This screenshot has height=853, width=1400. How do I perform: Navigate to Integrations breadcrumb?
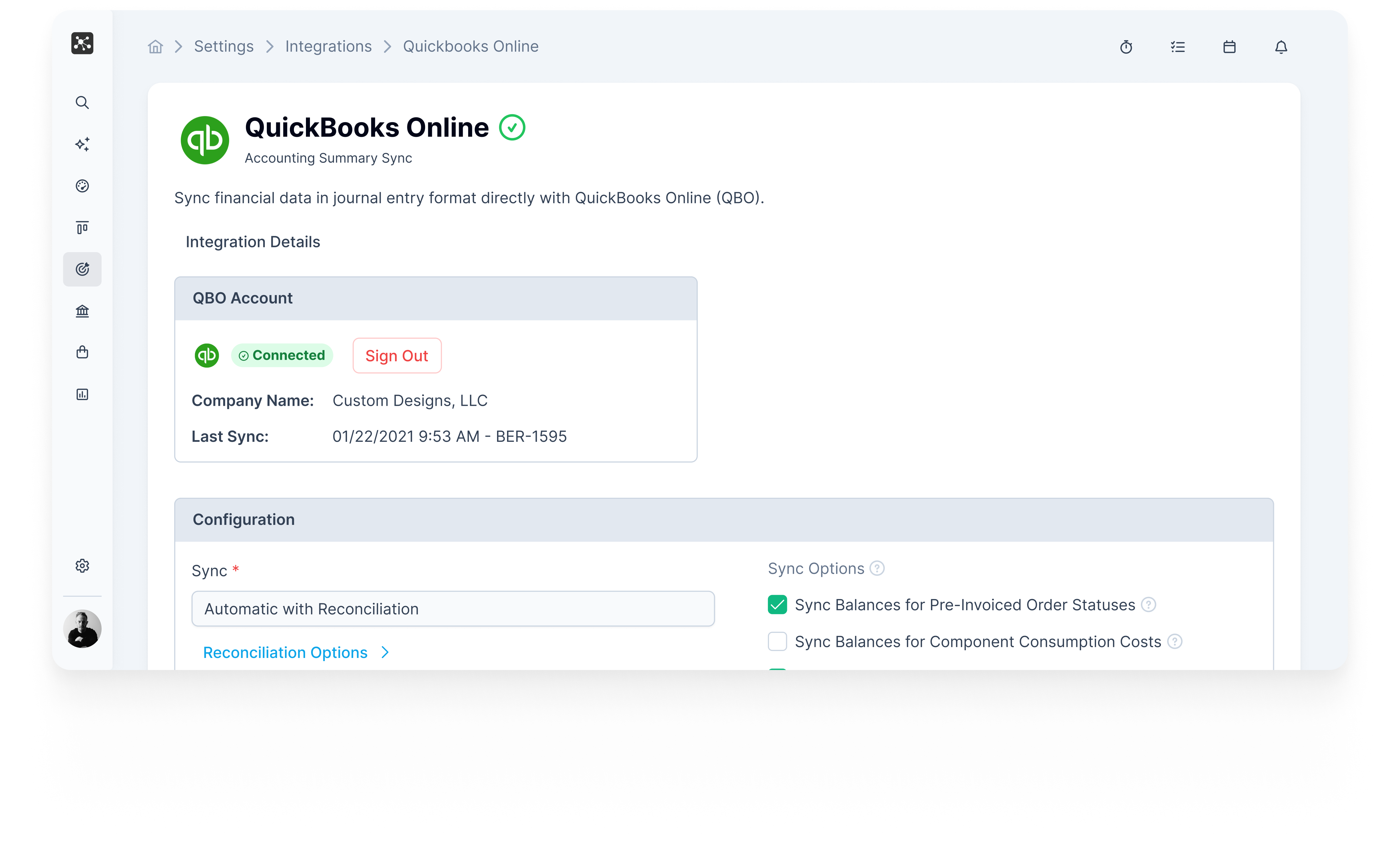329,47
